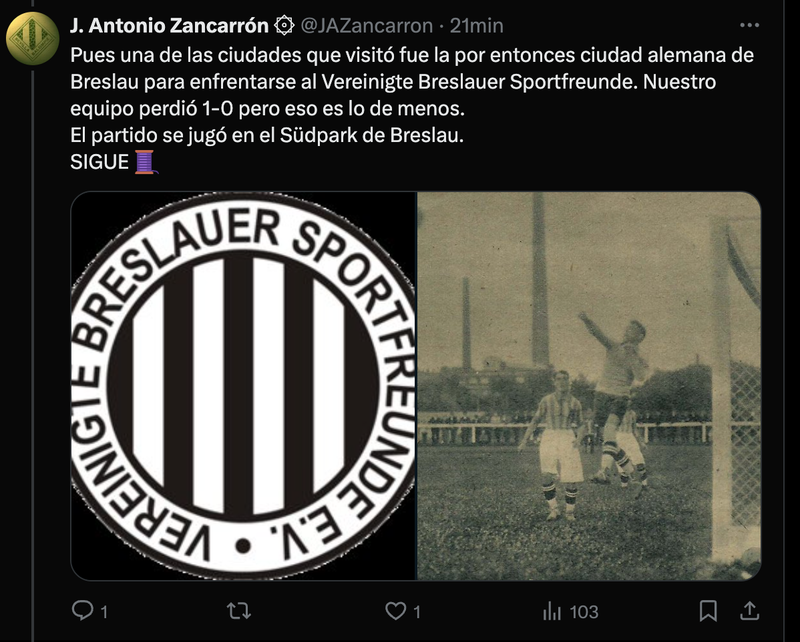Bookmark this tweet
The image size is (800, 642).
pyautogui.click(x=708, y=611)
